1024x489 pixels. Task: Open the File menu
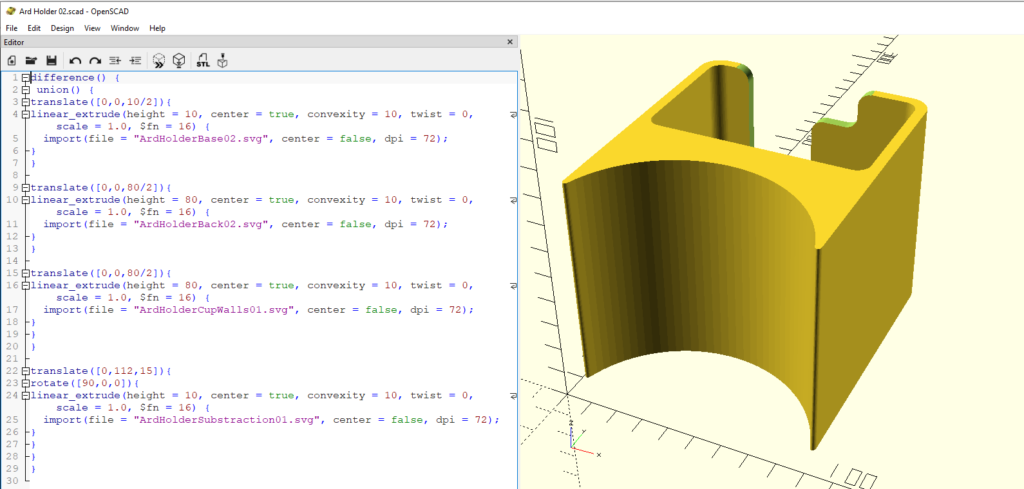11,28
